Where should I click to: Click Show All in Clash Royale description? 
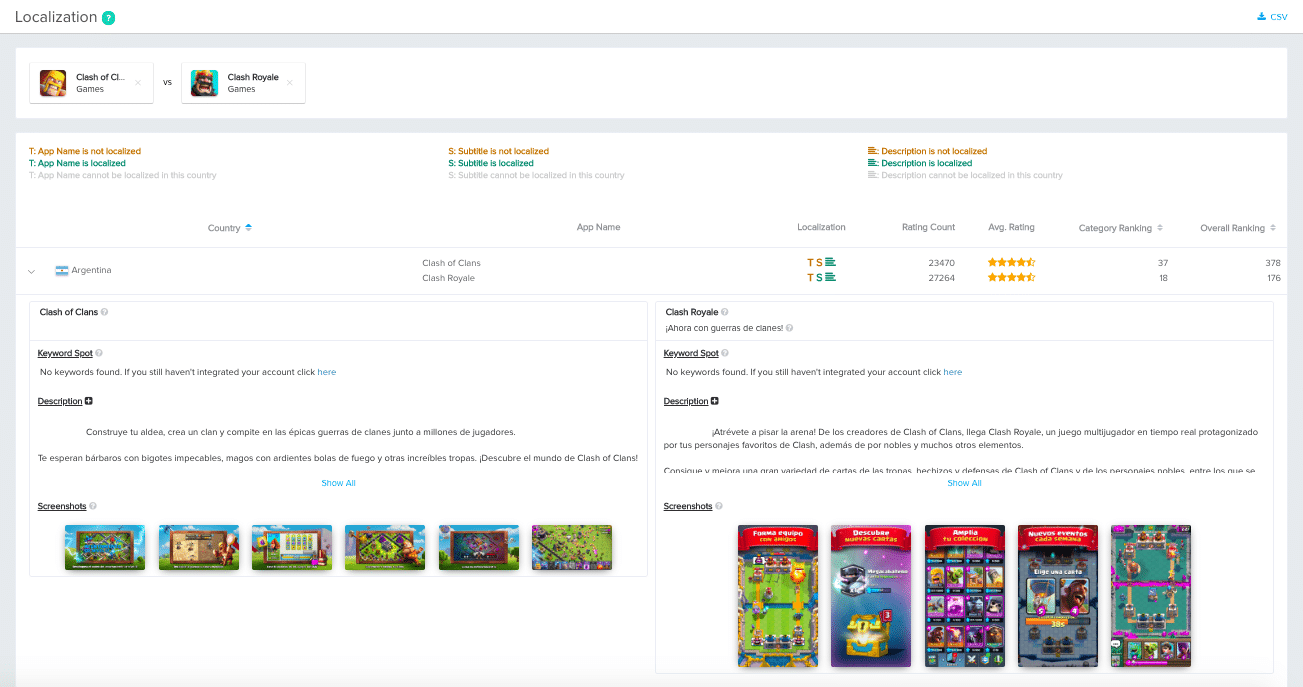(x=964, y=483)
